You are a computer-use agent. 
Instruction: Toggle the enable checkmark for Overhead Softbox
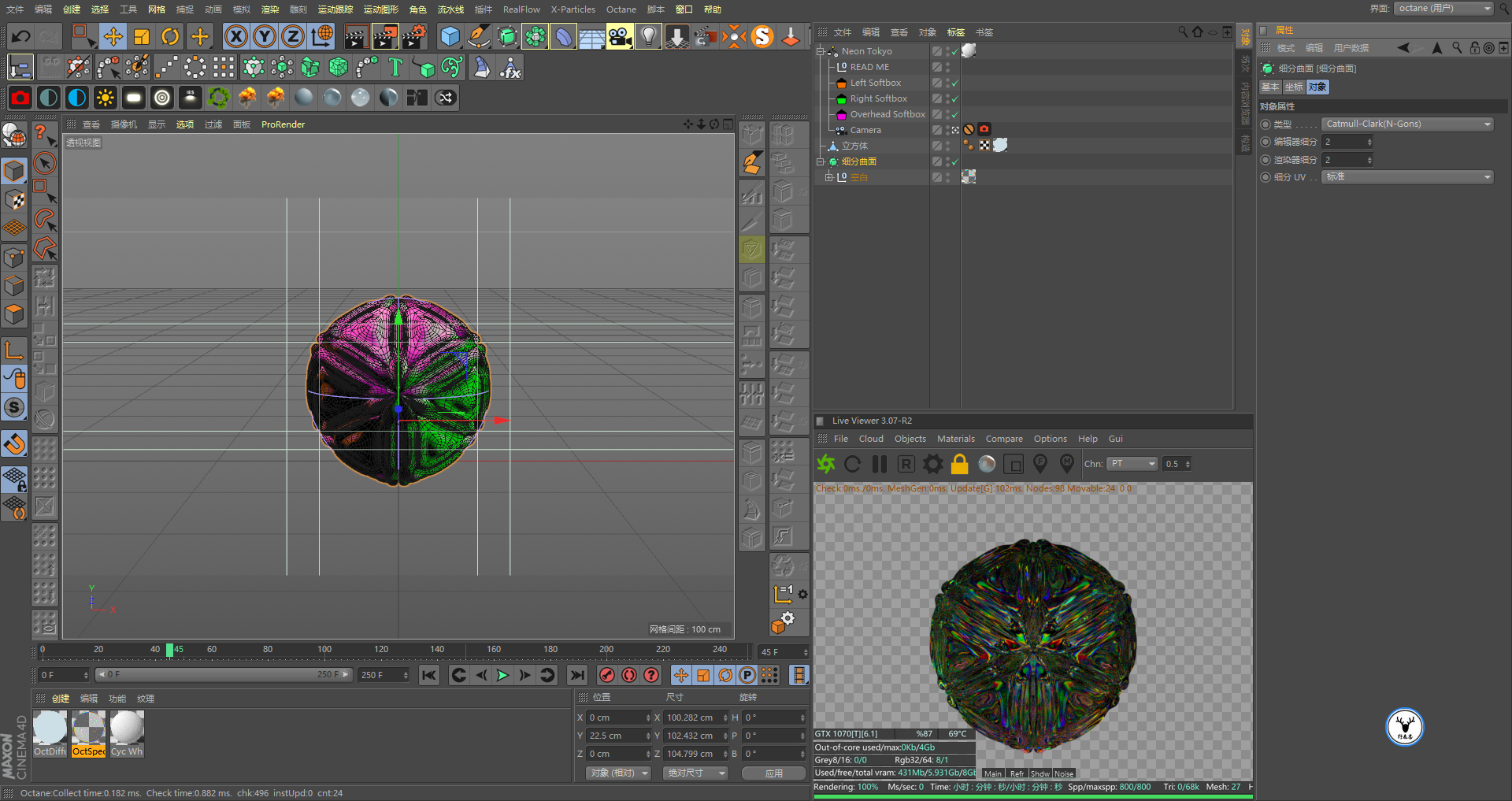tap(955, 114)
